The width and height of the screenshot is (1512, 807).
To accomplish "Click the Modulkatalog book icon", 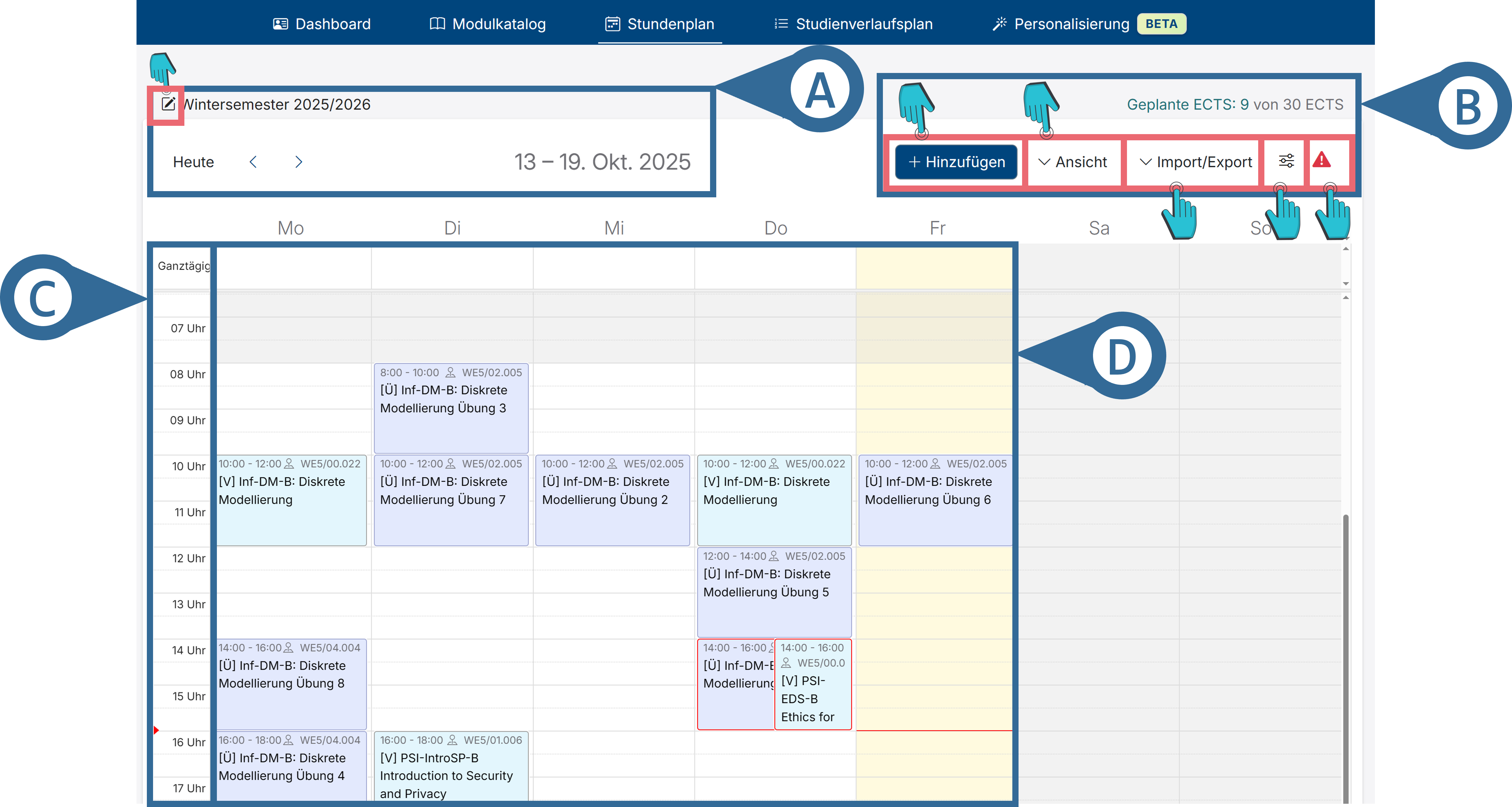I will pyautogui.click(x=437, y=23).
